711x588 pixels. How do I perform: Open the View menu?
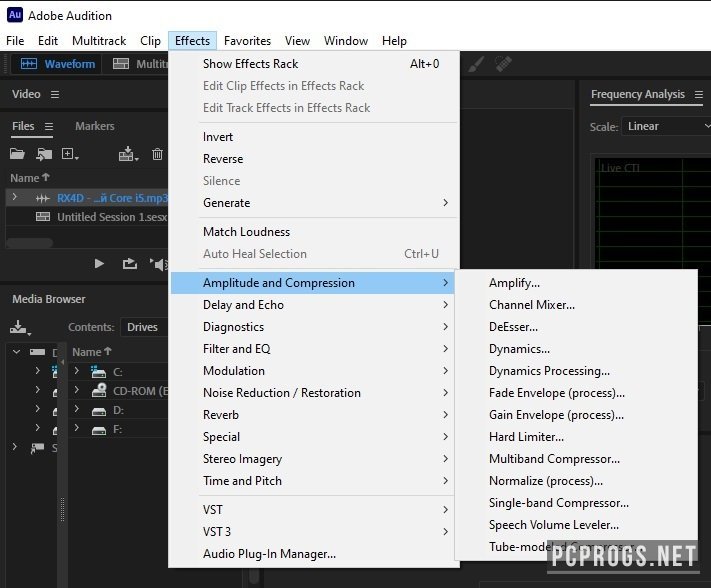point(297,41)
